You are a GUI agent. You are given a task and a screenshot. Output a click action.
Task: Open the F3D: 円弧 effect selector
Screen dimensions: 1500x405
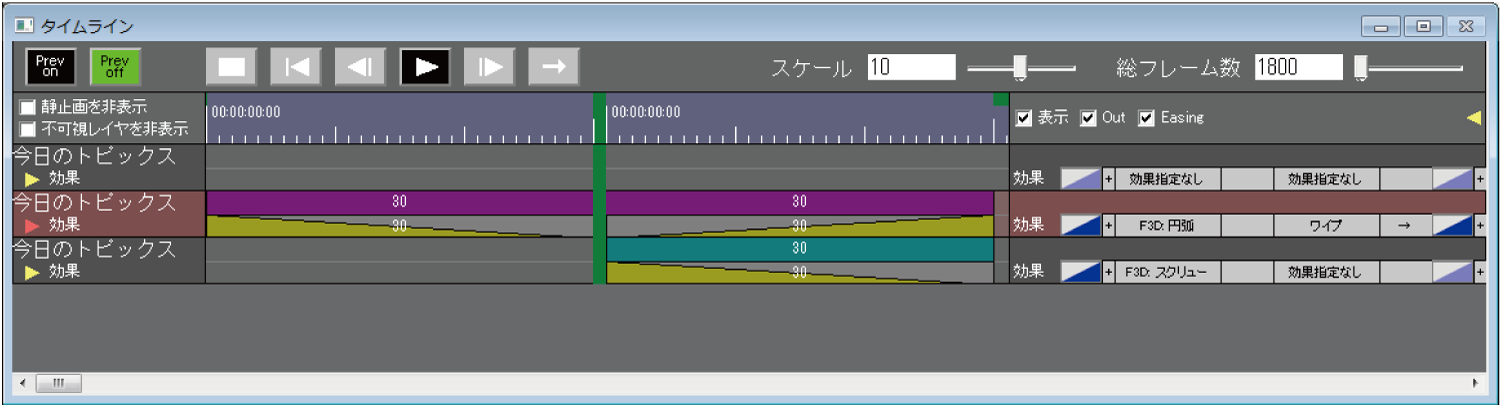click(x=1167, y=226)
